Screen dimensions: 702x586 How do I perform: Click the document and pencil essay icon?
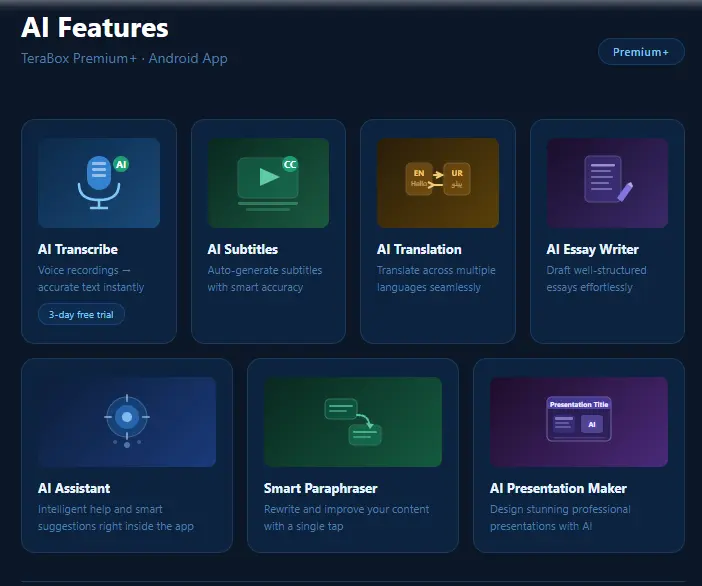pos(608,179)
